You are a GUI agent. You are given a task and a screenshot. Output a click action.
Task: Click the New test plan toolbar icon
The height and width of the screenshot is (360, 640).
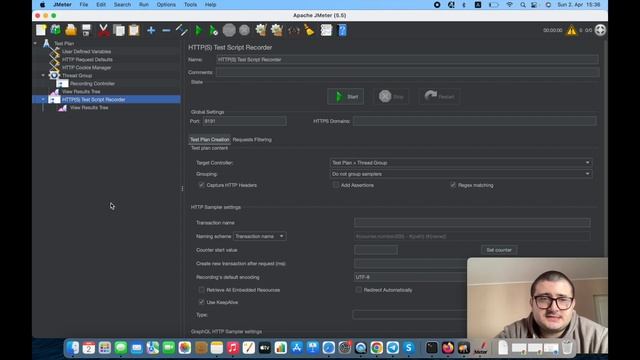(41, 30)
